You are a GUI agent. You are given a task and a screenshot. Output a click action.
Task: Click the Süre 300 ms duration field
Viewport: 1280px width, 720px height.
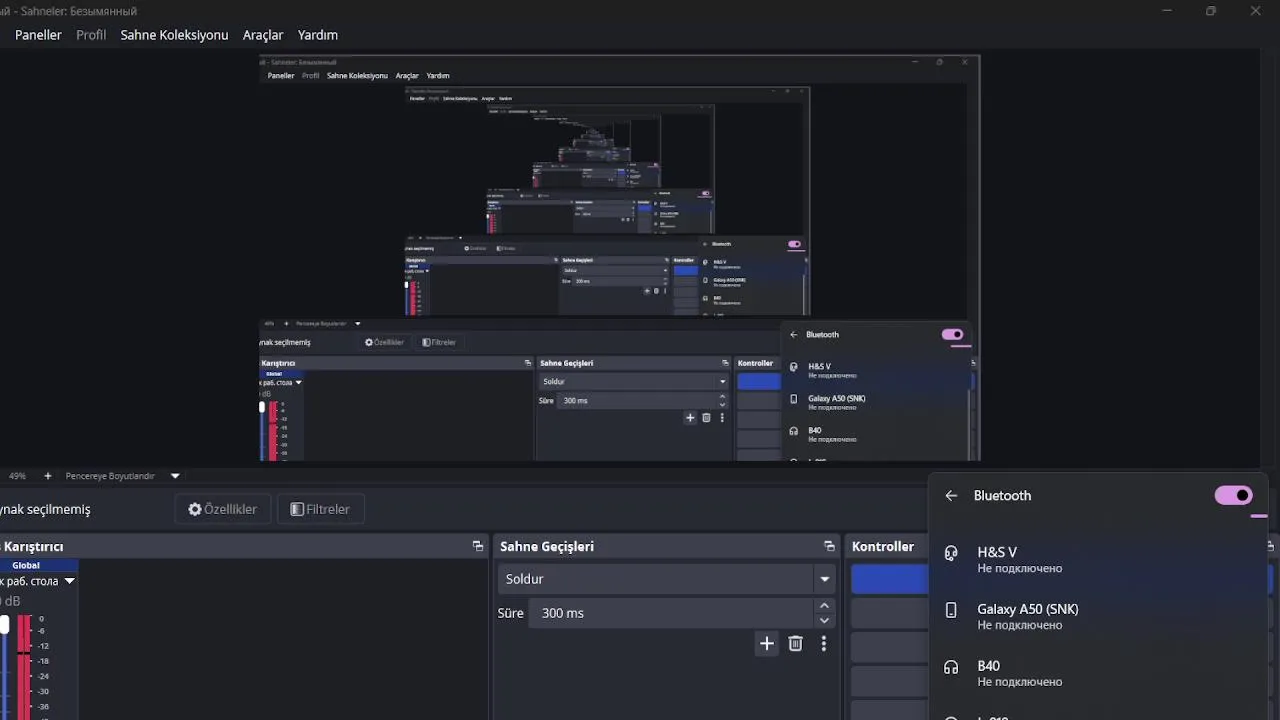tap(672, 613)
